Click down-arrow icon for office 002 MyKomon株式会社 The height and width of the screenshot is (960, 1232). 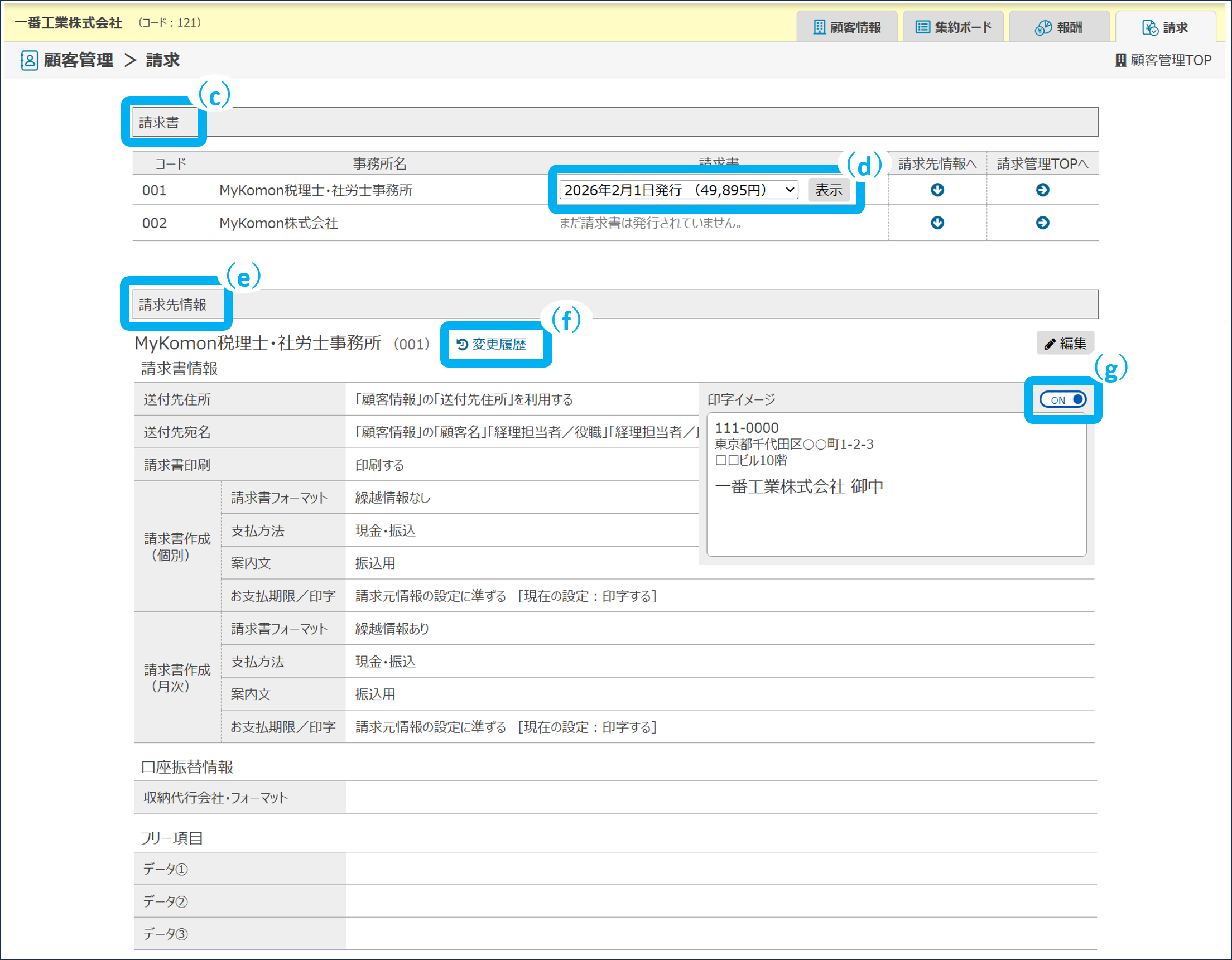point(937,223)
